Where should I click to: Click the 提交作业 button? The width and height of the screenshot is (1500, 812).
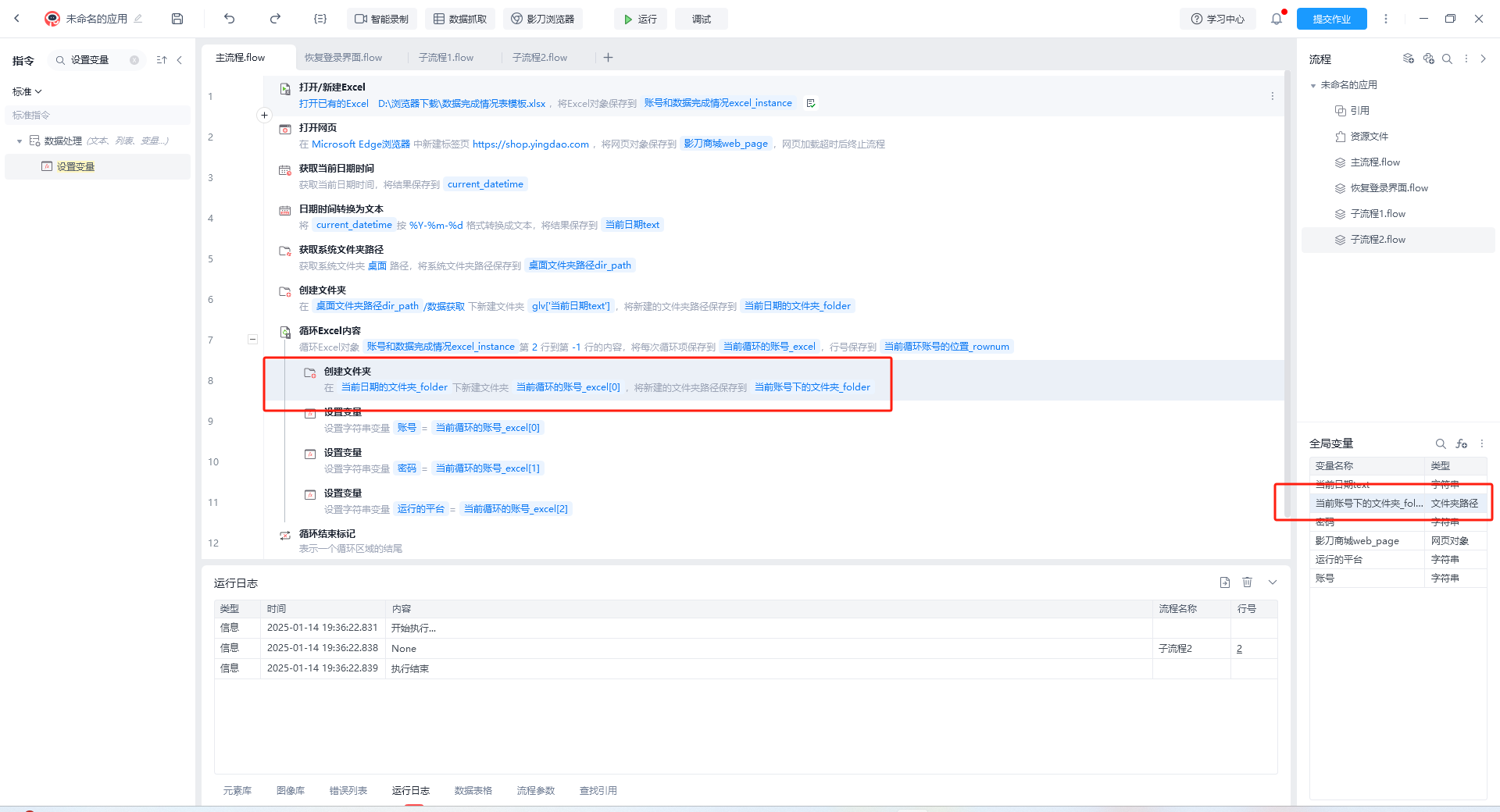point(1331,19)
